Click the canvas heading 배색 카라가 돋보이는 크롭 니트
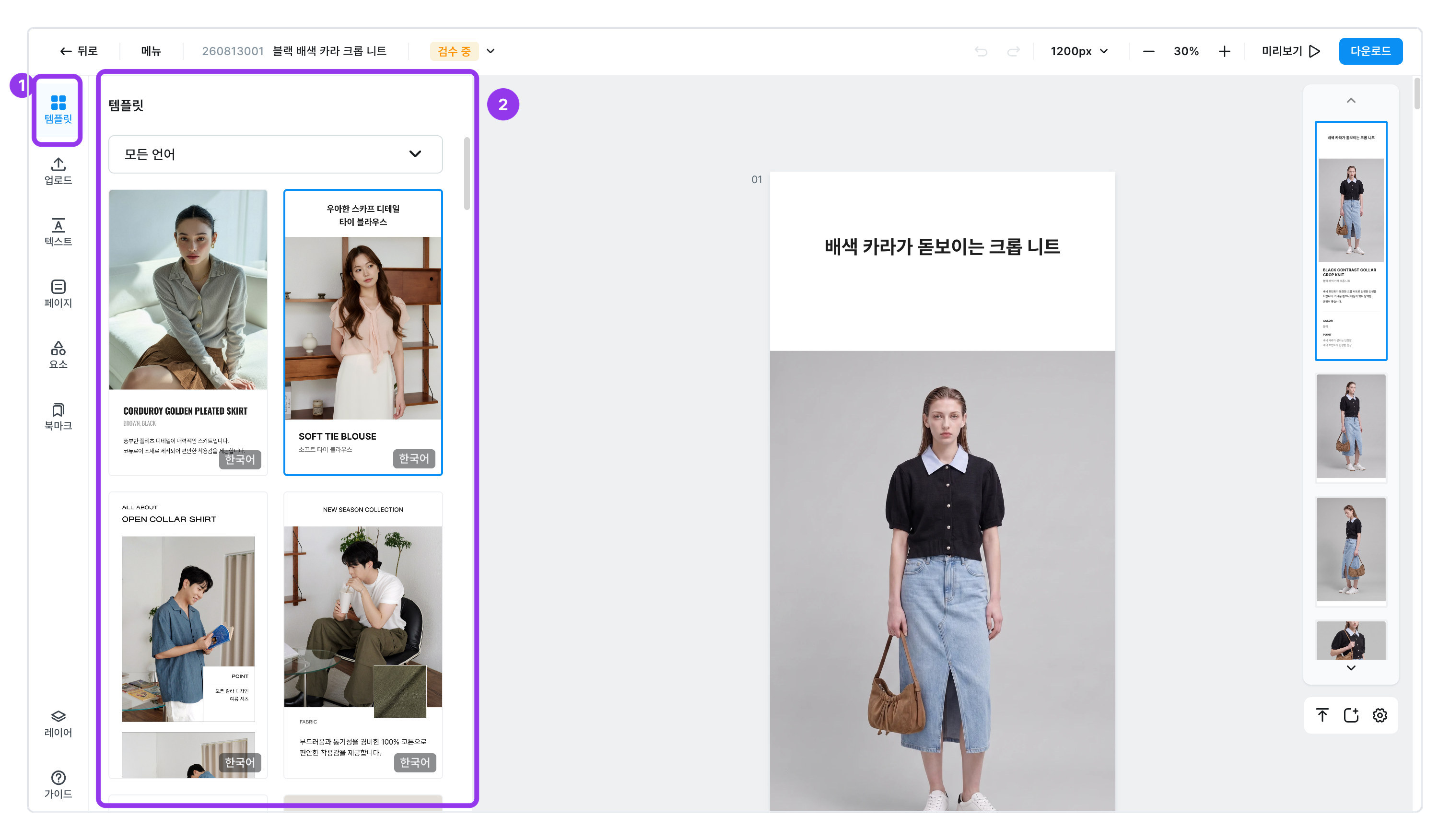This screenshot has width=1450, height=840. [943, 247]
